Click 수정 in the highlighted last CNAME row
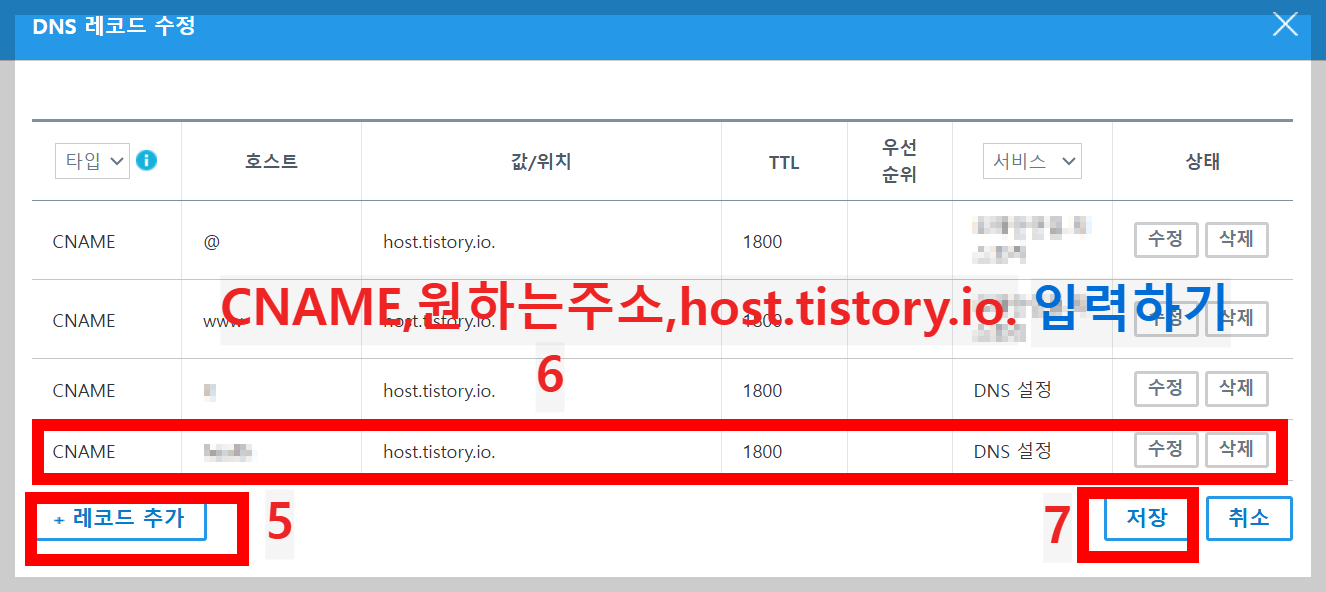Image resolution: width=1326 pixels, height=592 pixels. click(x=1166, y=449)
